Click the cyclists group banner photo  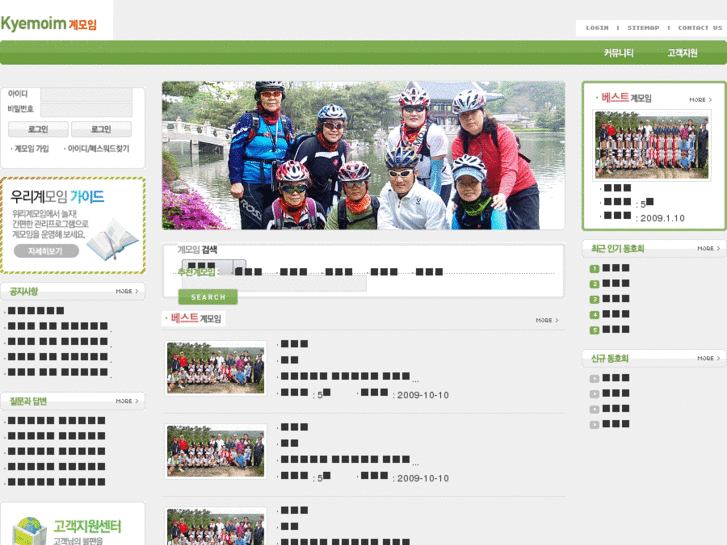(x=363, y=155)
